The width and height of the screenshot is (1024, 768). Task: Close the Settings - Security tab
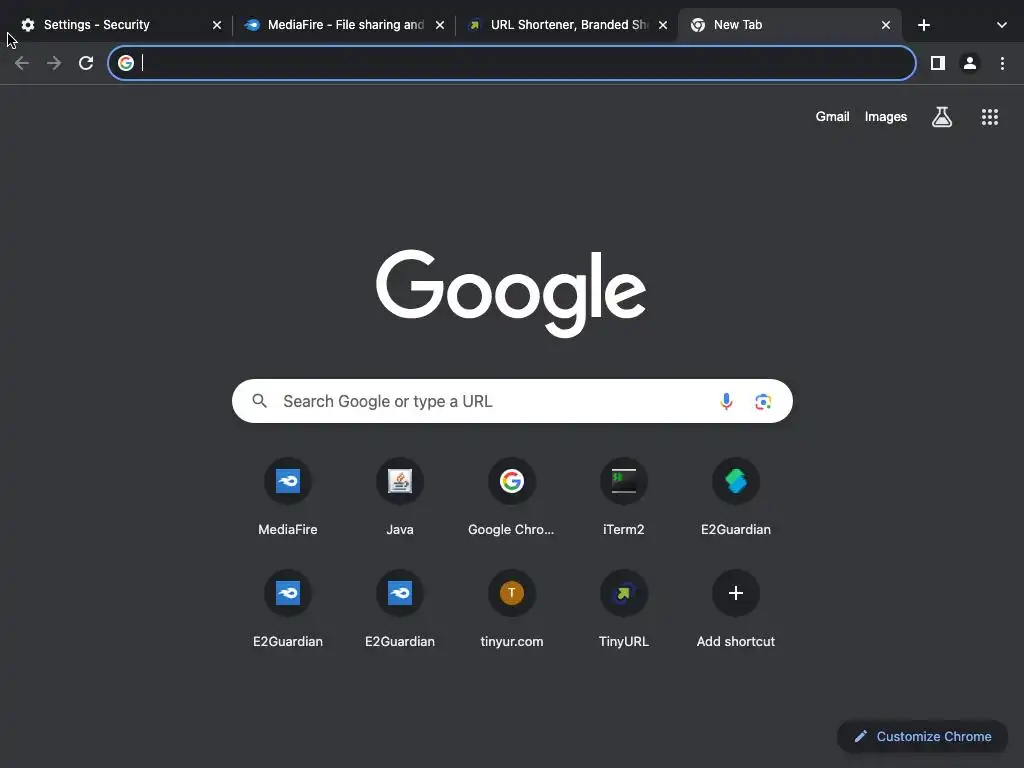[x=217, y=25]
